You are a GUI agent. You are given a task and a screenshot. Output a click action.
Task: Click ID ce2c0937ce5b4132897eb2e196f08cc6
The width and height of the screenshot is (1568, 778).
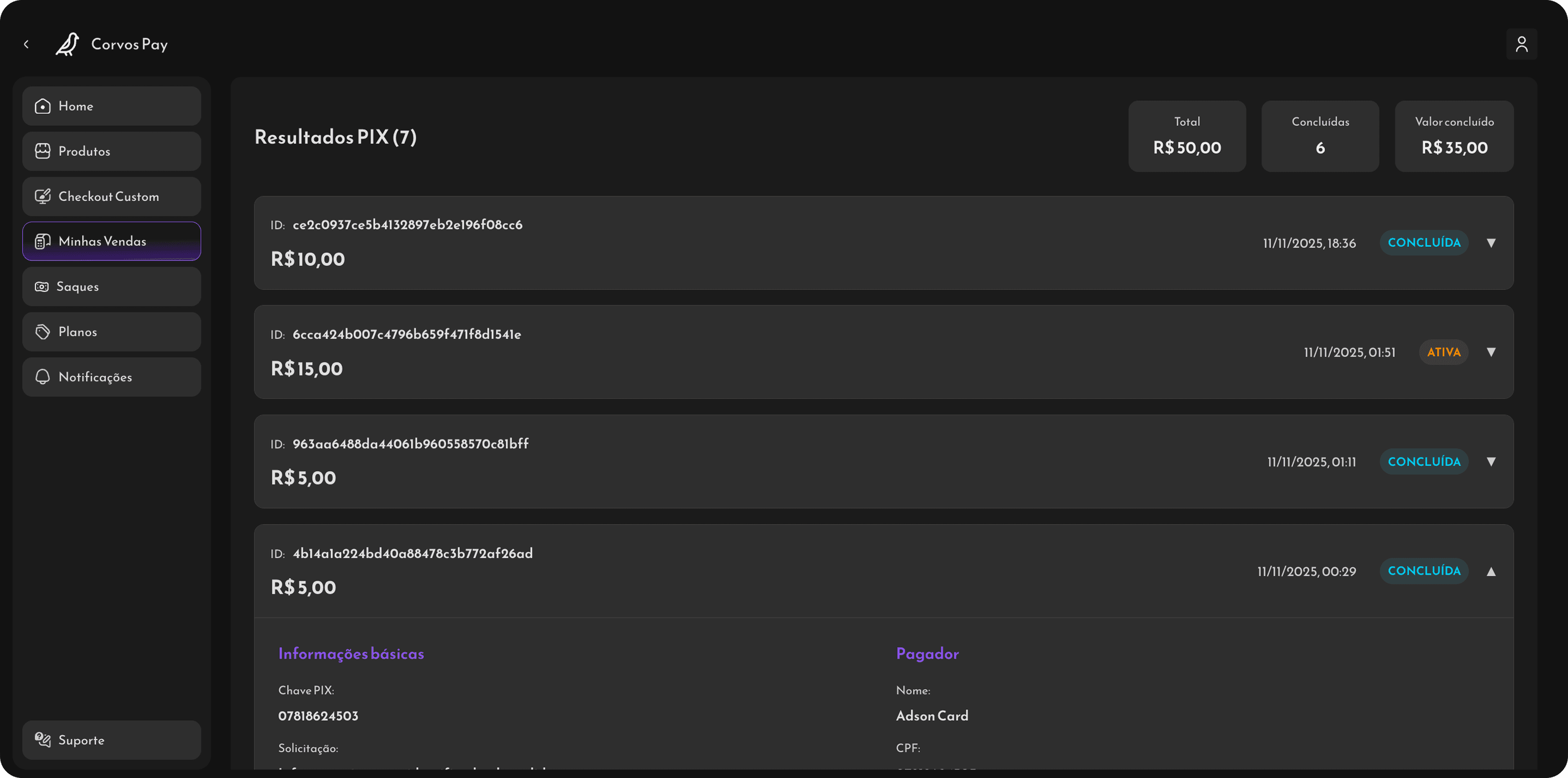pyautogui.click(x=407, y=224)
